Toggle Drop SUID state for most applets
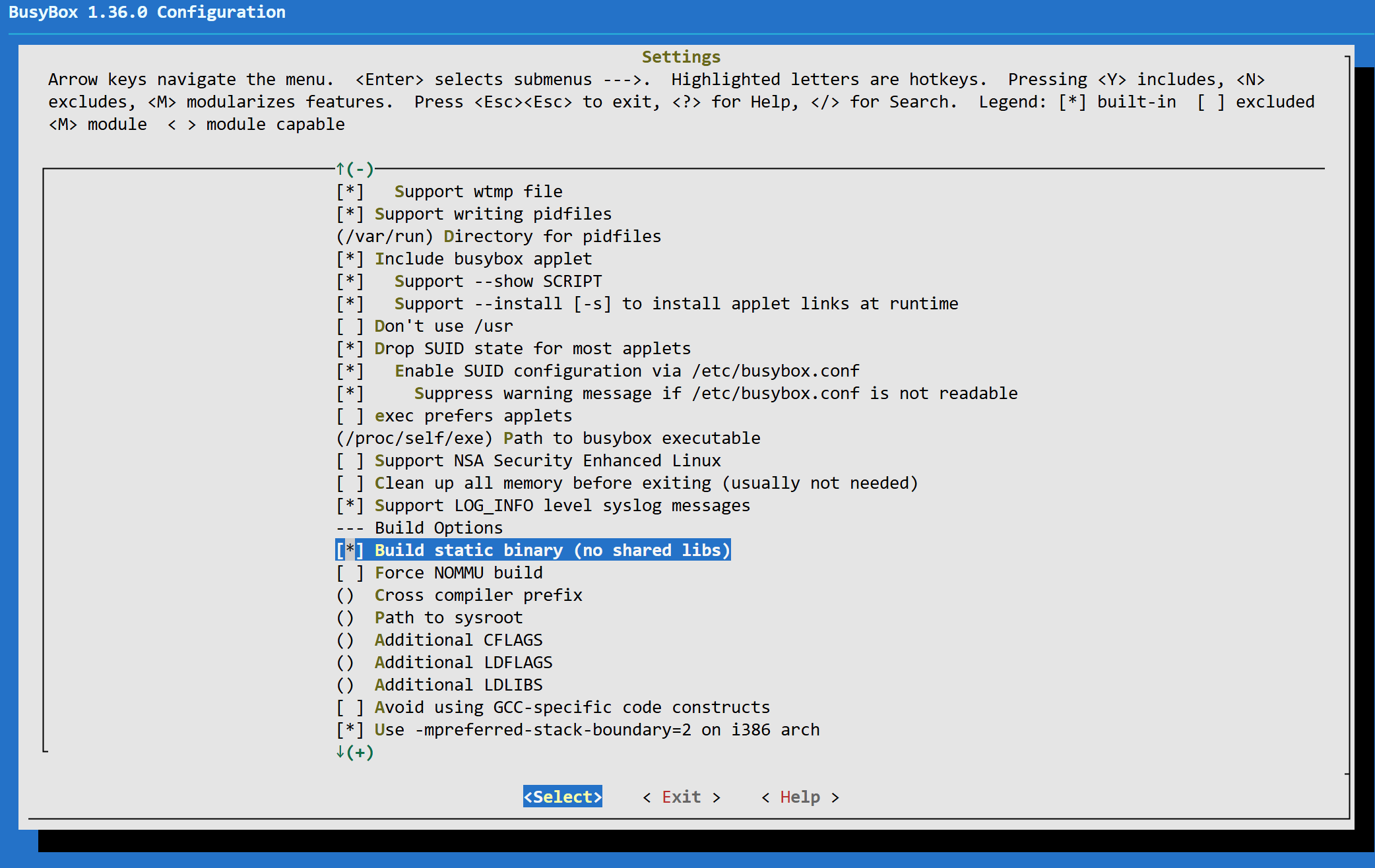The width and height of the screenshot is (1375, 868). pyautogui.click(x=513, y=348)
